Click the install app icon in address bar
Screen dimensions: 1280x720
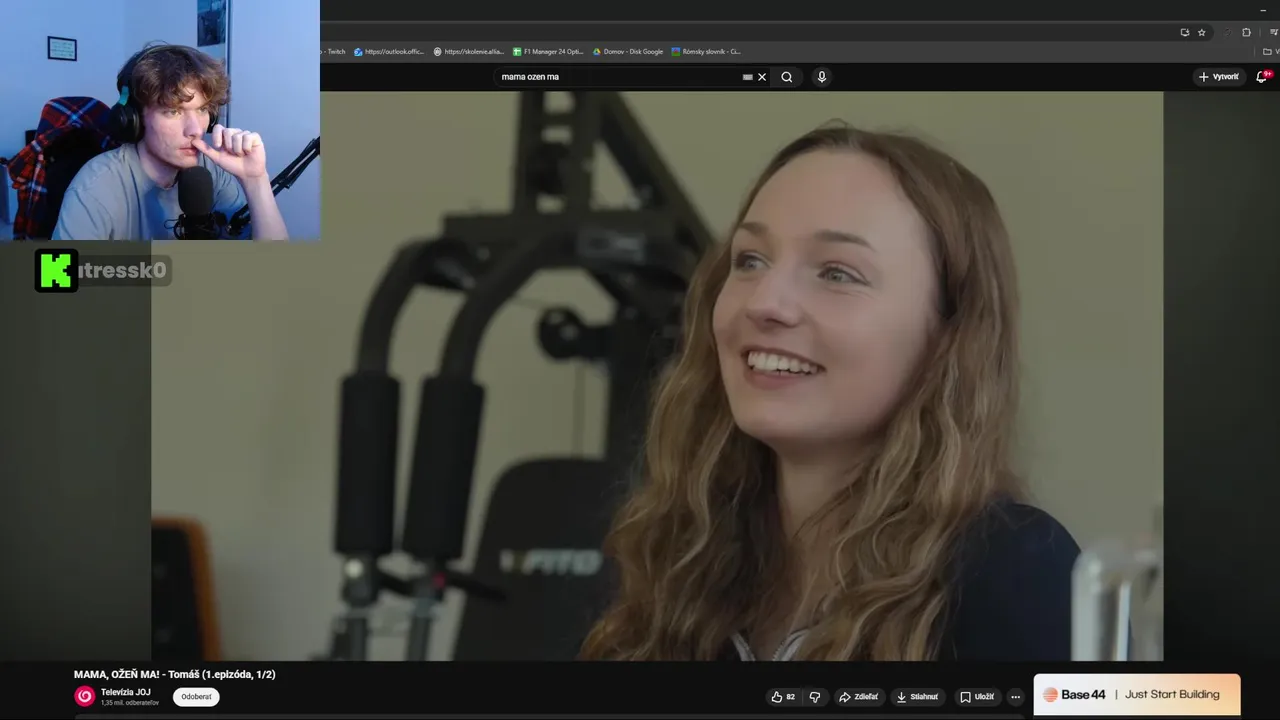1185,32
